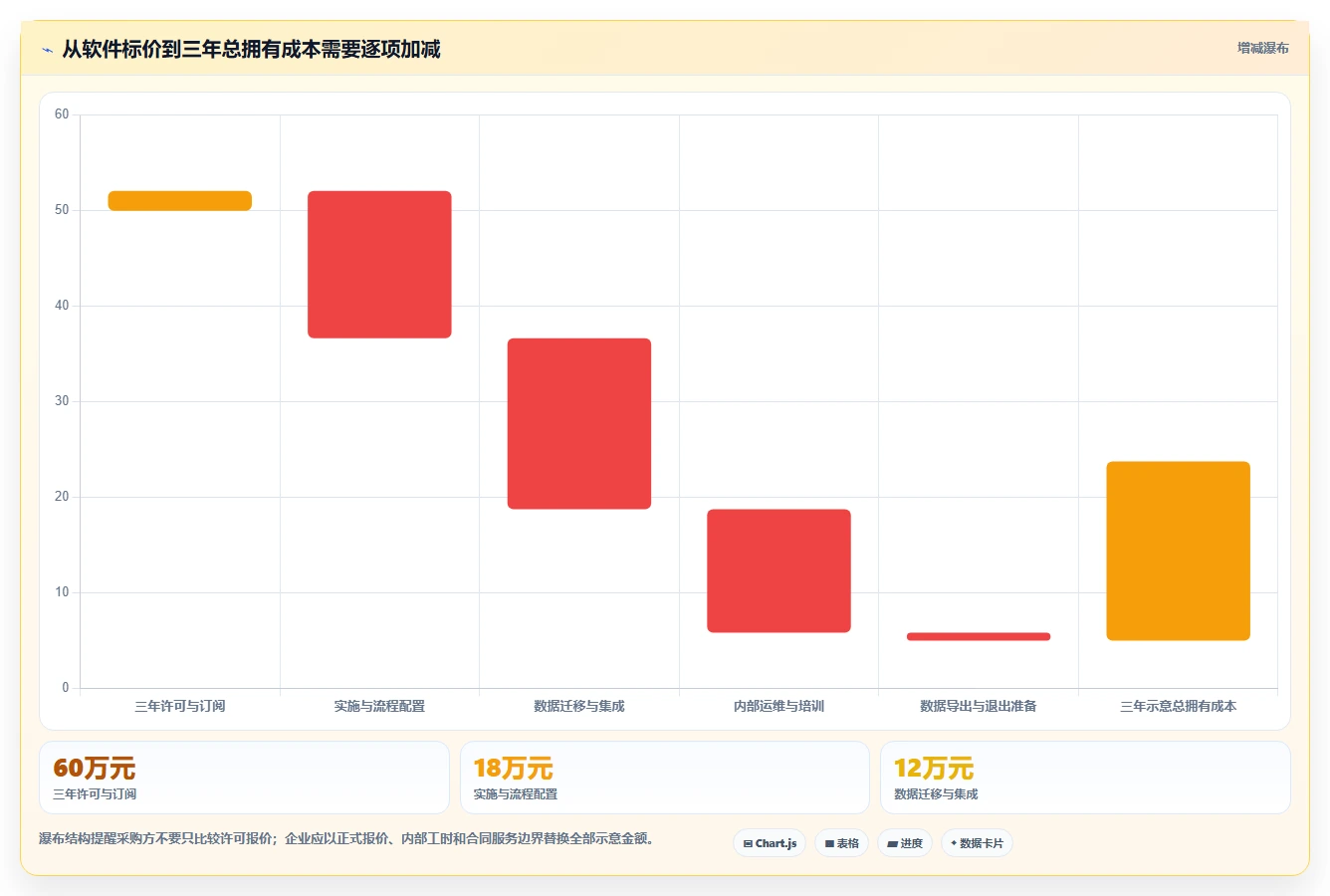Image resolution: width=1330 pixels, height=896 pixels.
Task: Click y-axis tick label 60
Action: [x=62, y=114]
